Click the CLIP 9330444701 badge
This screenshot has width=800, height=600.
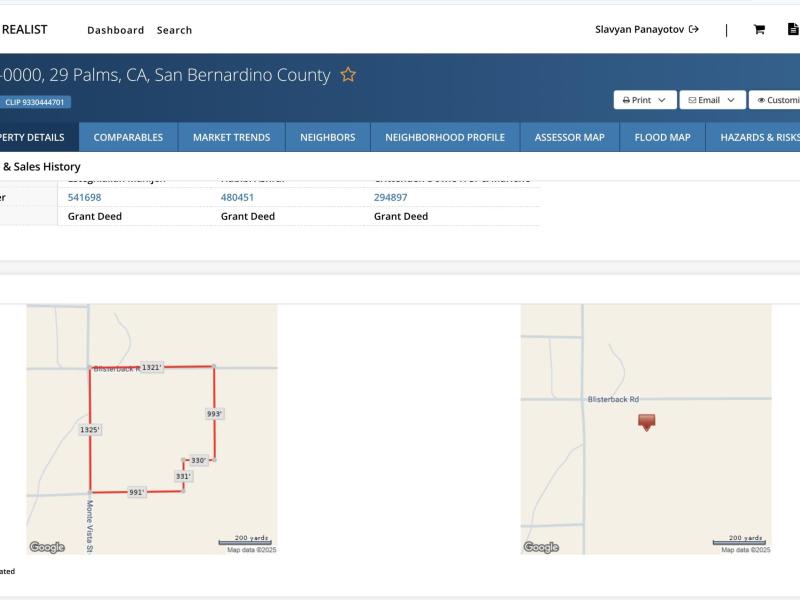35,102
